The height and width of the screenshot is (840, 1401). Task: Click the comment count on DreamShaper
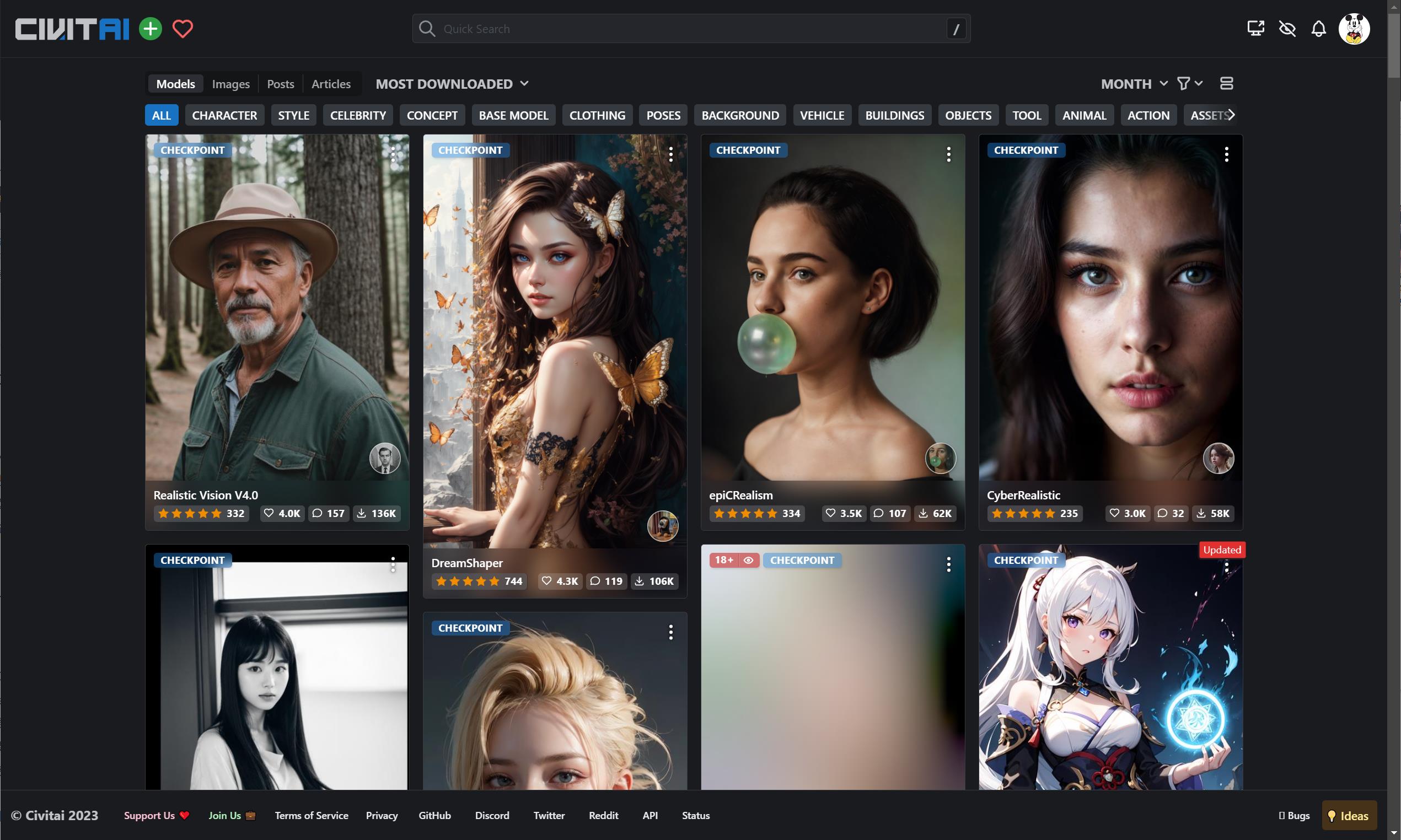[606, 581]
